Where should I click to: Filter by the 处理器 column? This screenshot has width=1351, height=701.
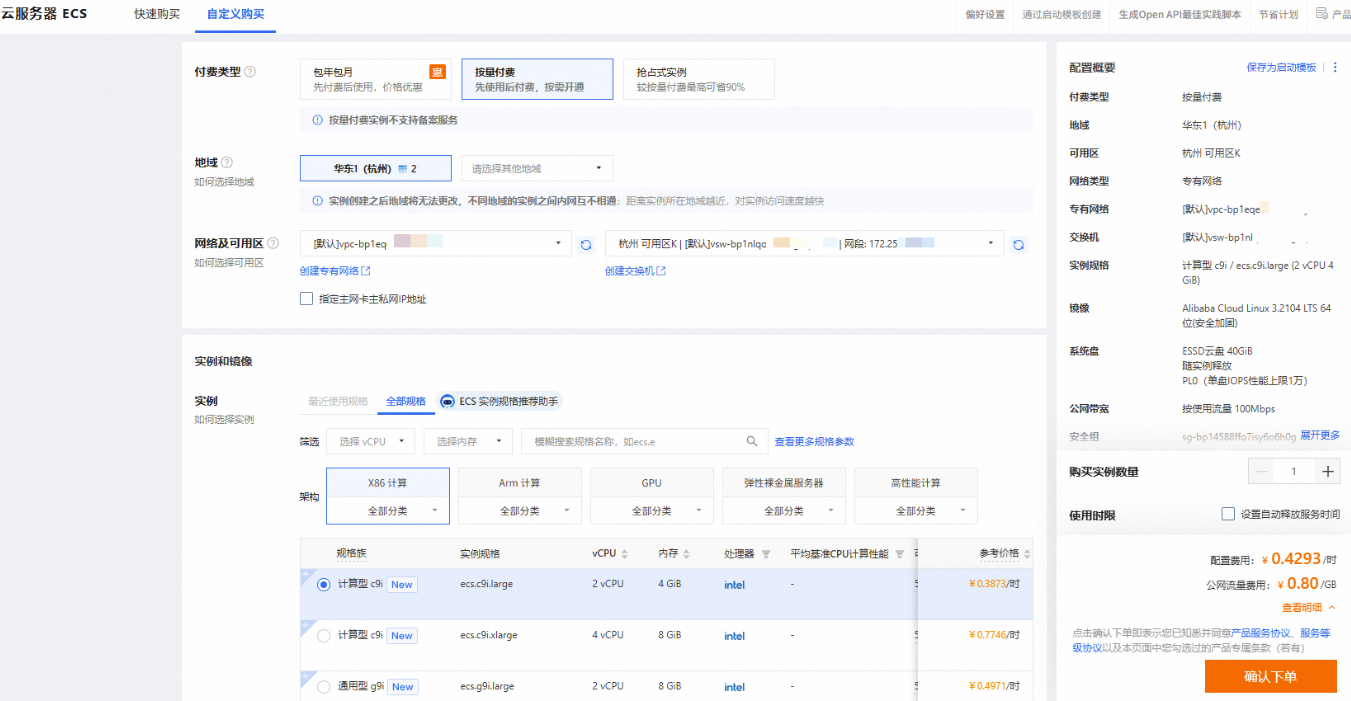[766, 554]
